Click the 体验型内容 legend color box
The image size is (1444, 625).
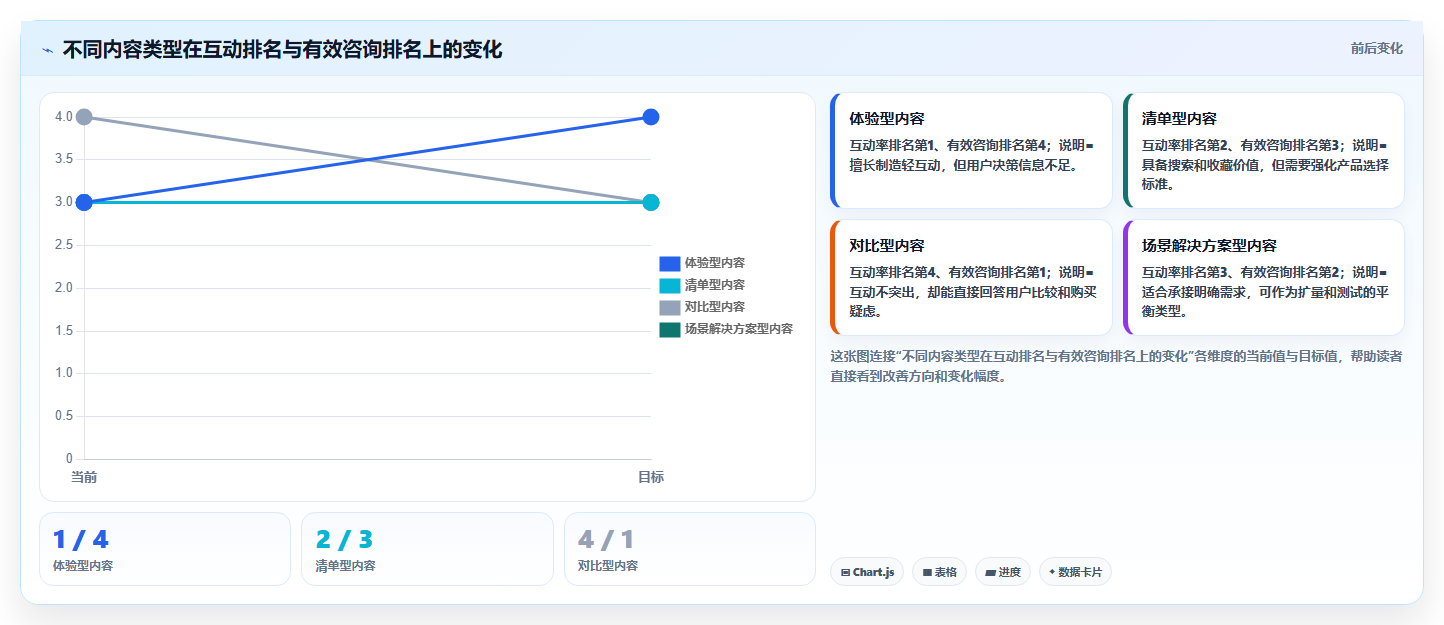669,263
